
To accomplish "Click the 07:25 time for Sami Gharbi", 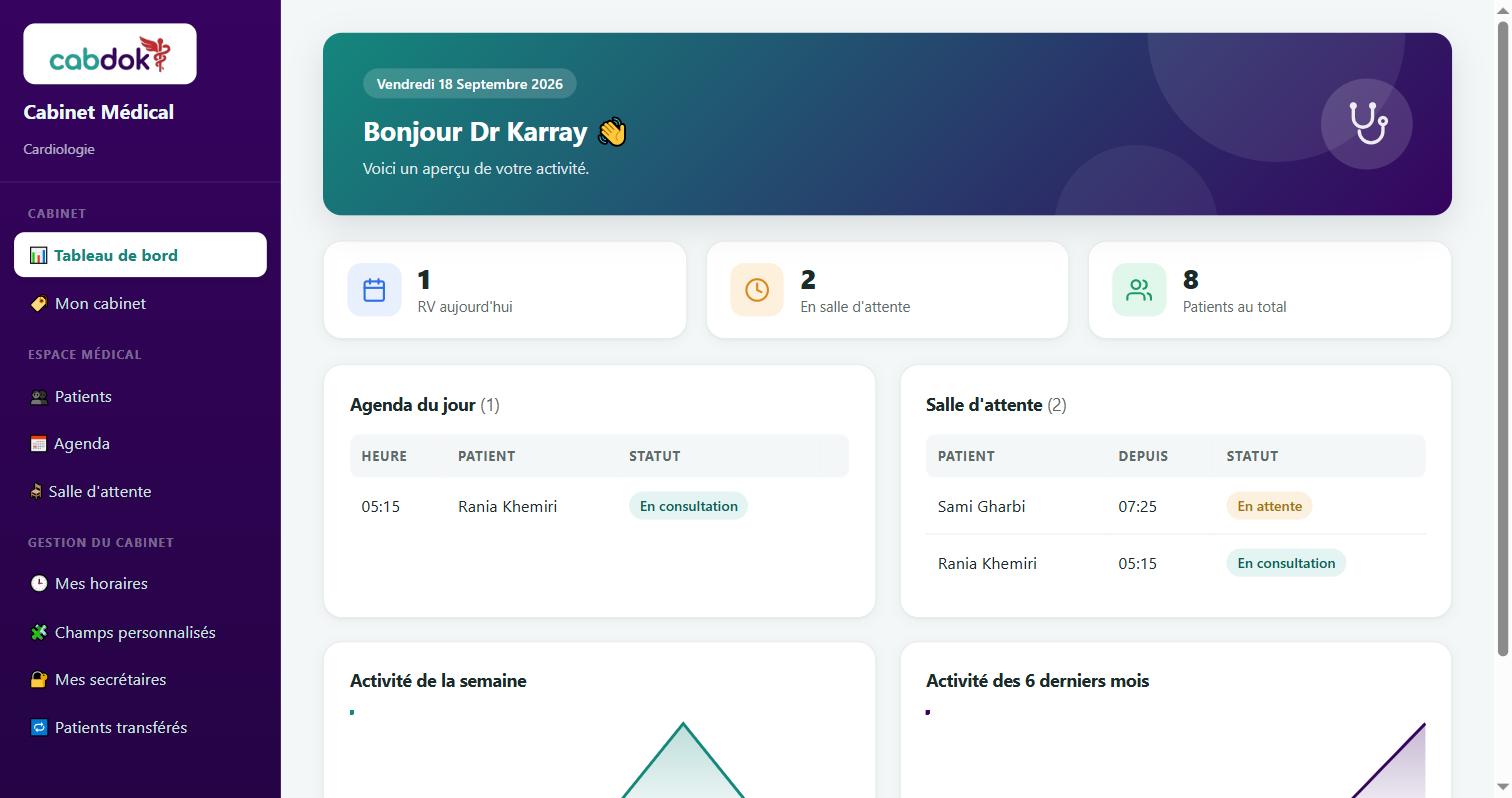I will pyautogui.click(x=1138, y=506).
